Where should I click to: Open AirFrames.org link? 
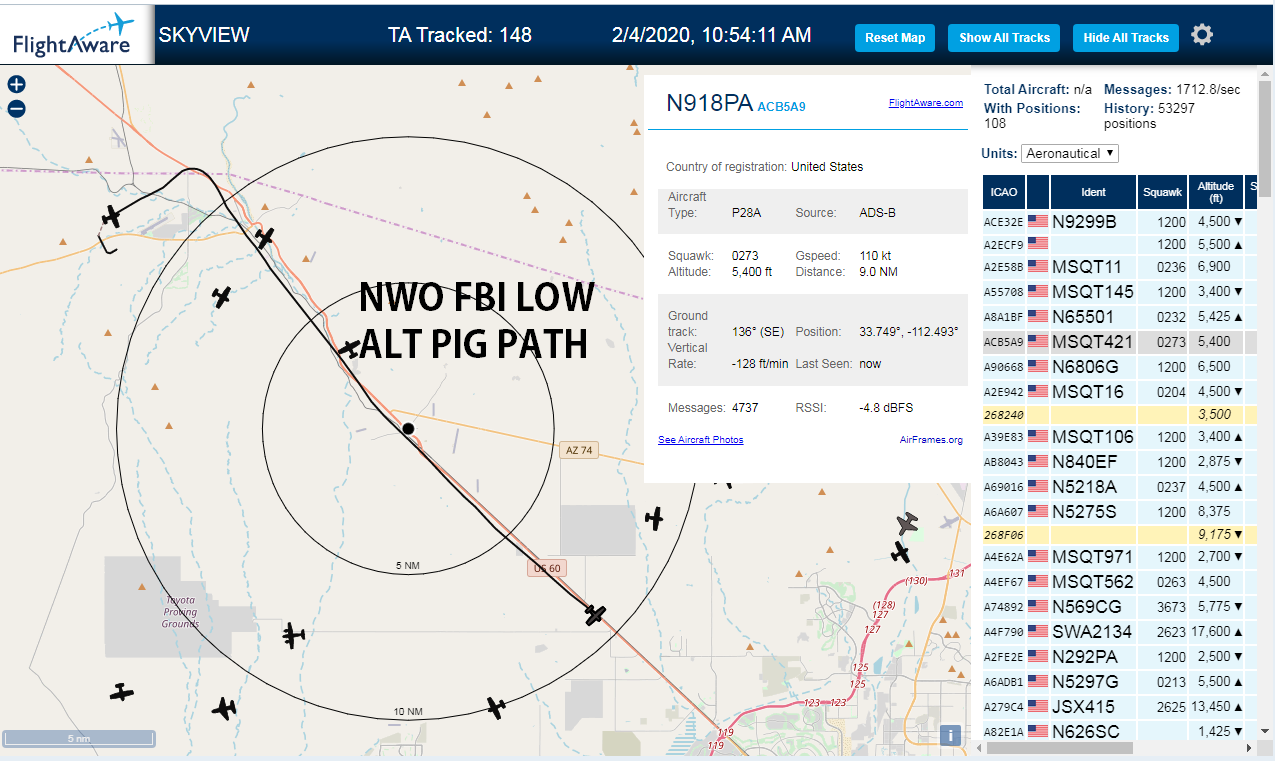[x=931, y=439]
